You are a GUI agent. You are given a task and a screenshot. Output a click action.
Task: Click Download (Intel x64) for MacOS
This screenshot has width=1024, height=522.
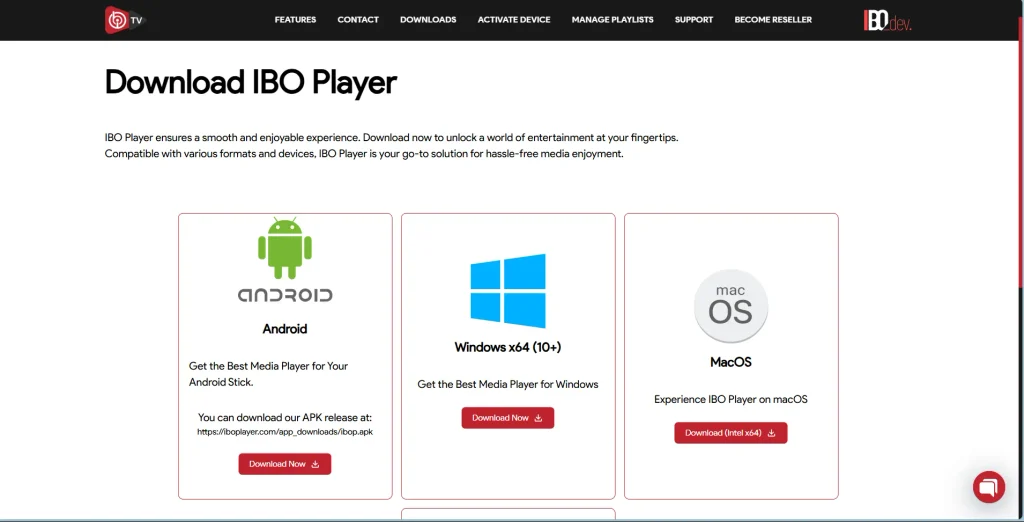[731, 432]
